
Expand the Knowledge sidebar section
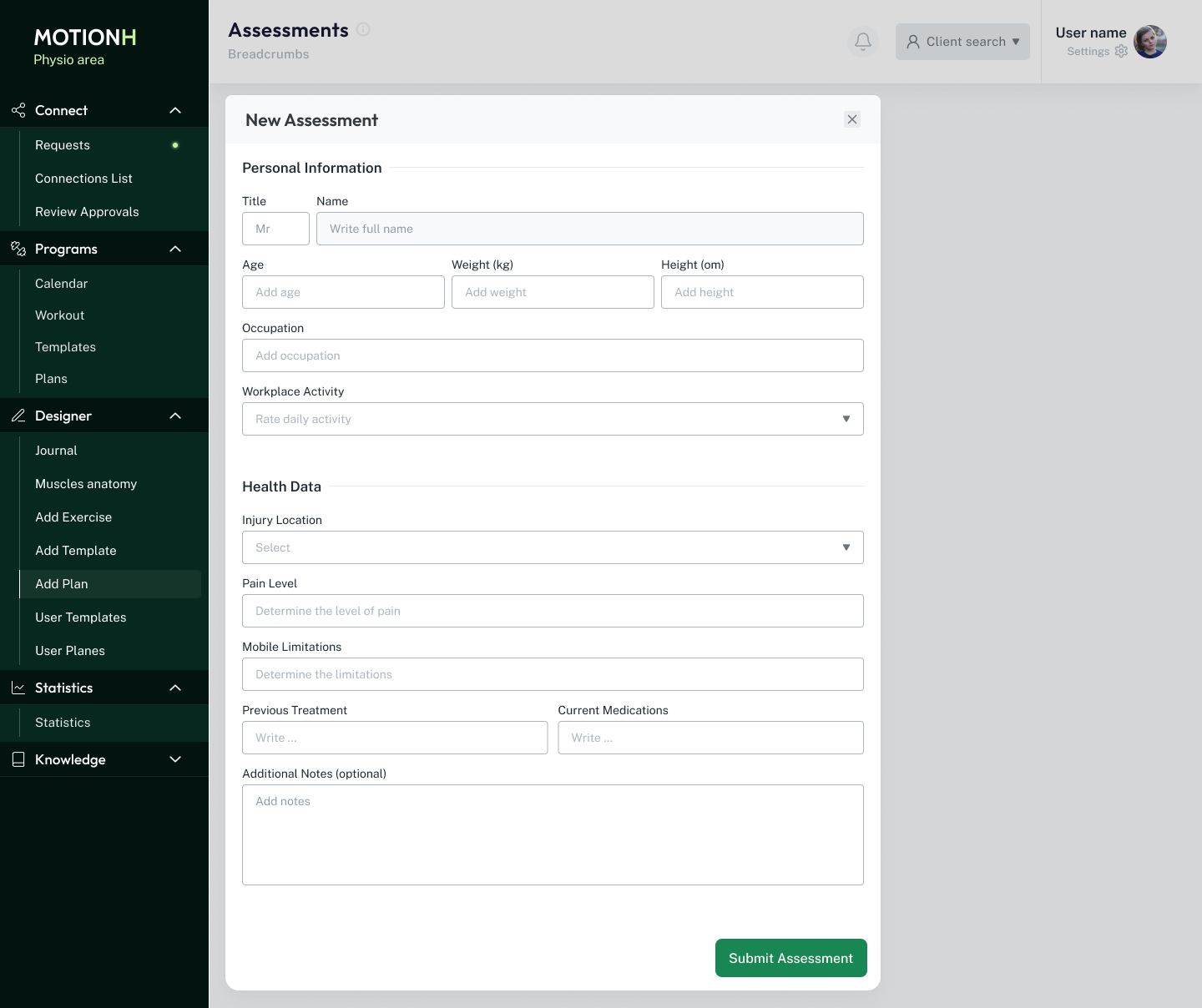click(175, 759)
